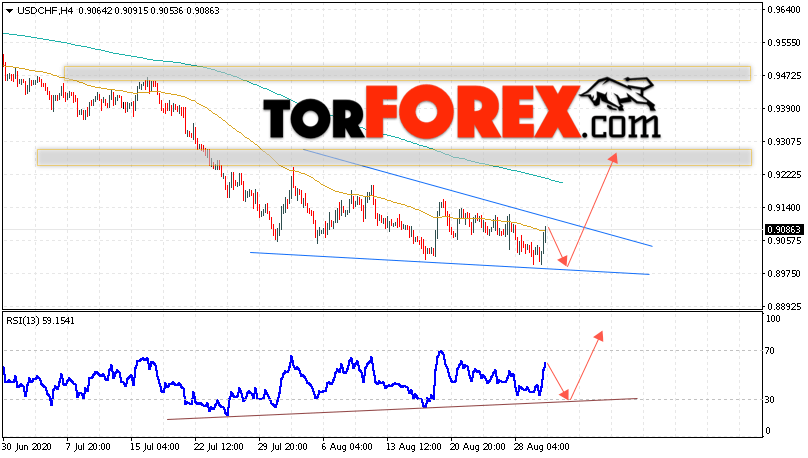Click the USDCHF,H4 symbol label
This screenshot has height=458, width=808.
[x=46, y=11]
